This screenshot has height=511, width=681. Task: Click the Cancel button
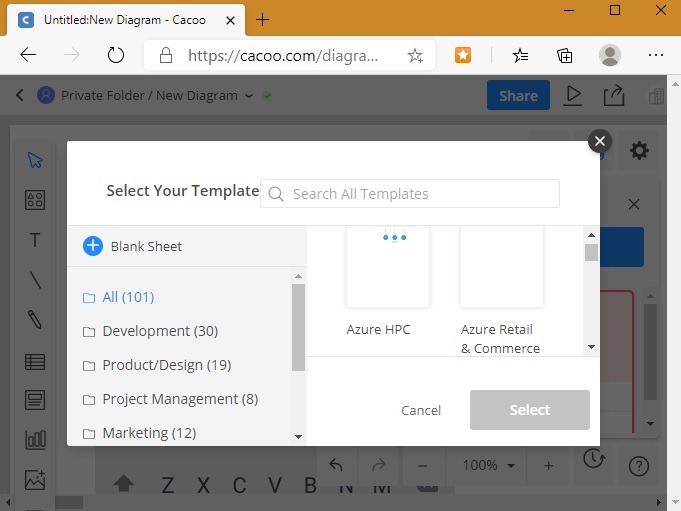click(x=421, y=410)
